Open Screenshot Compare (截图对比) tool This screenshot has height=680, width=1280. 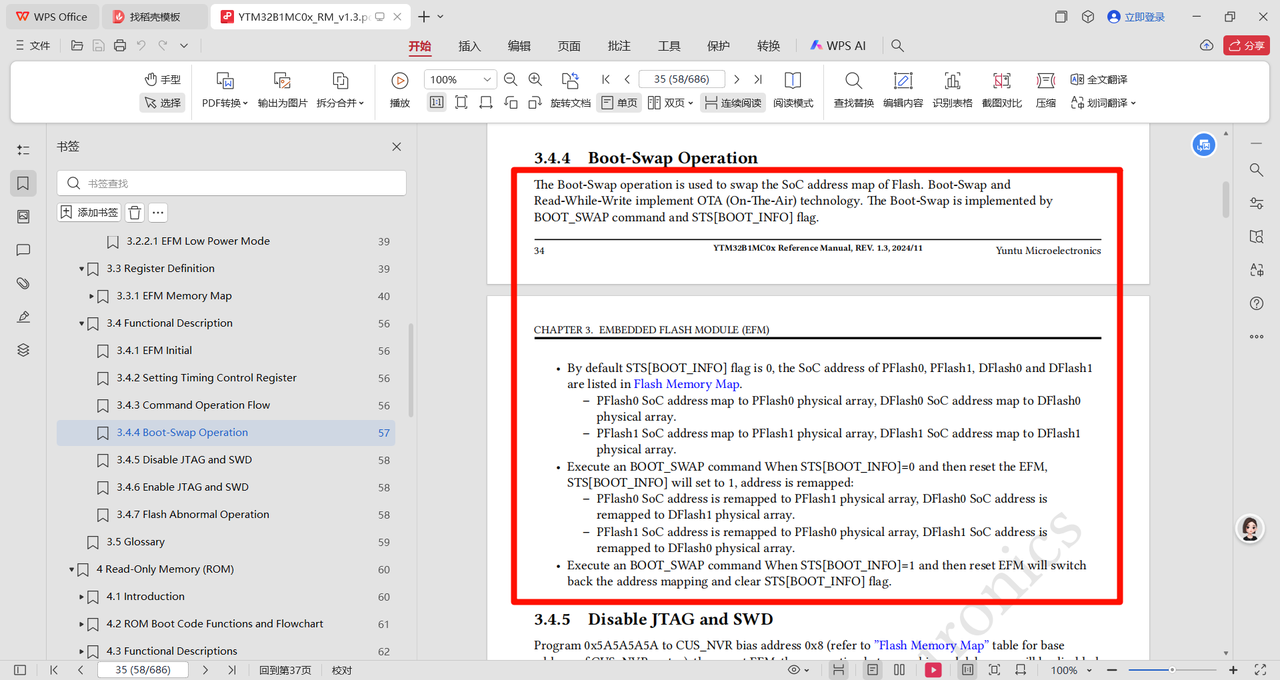[1002, 89]
